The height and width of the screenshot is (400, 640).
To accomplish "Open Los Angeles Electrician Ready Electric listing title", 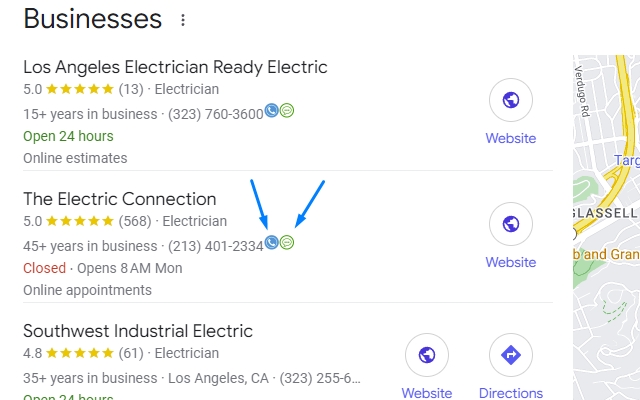I will [175, 68].
